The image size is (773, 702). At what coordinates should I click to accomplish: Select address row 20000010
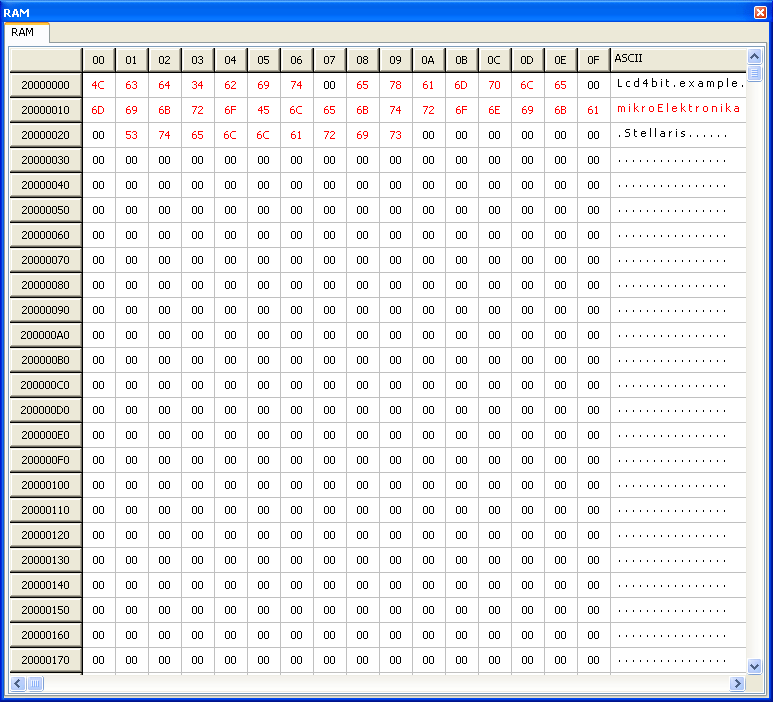45,110
